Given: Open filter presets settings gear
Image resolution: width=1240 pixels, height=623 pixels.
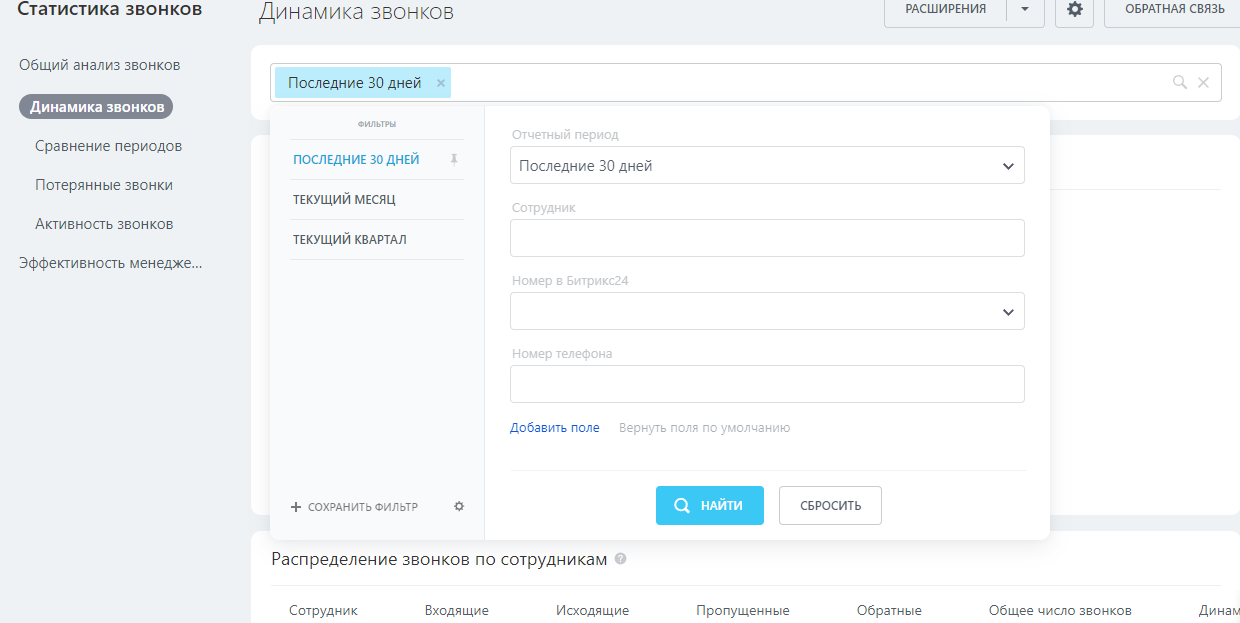Looking at the screenshot, I should [x=459, y=506].
